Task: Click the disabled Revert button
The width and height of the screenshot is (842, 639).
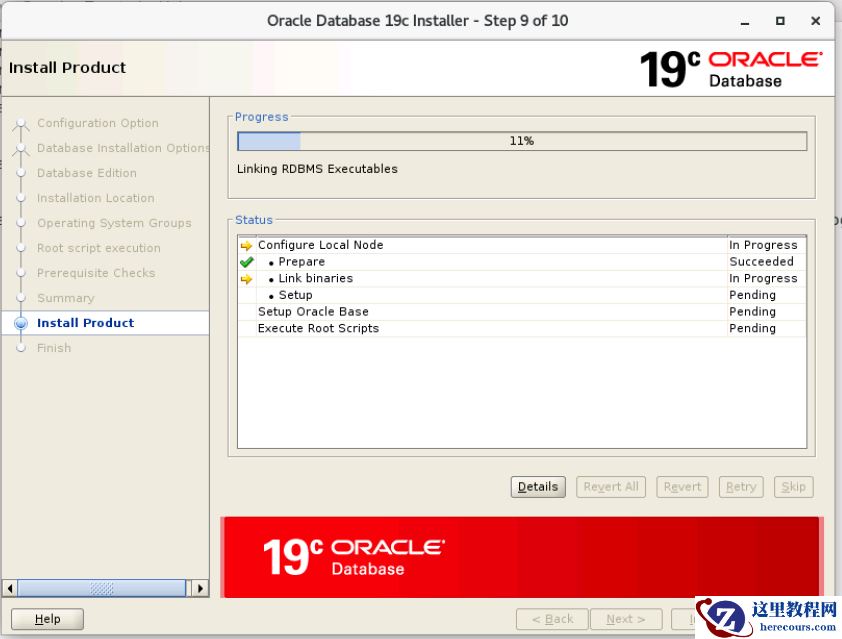Action: [x=682, y=487]
